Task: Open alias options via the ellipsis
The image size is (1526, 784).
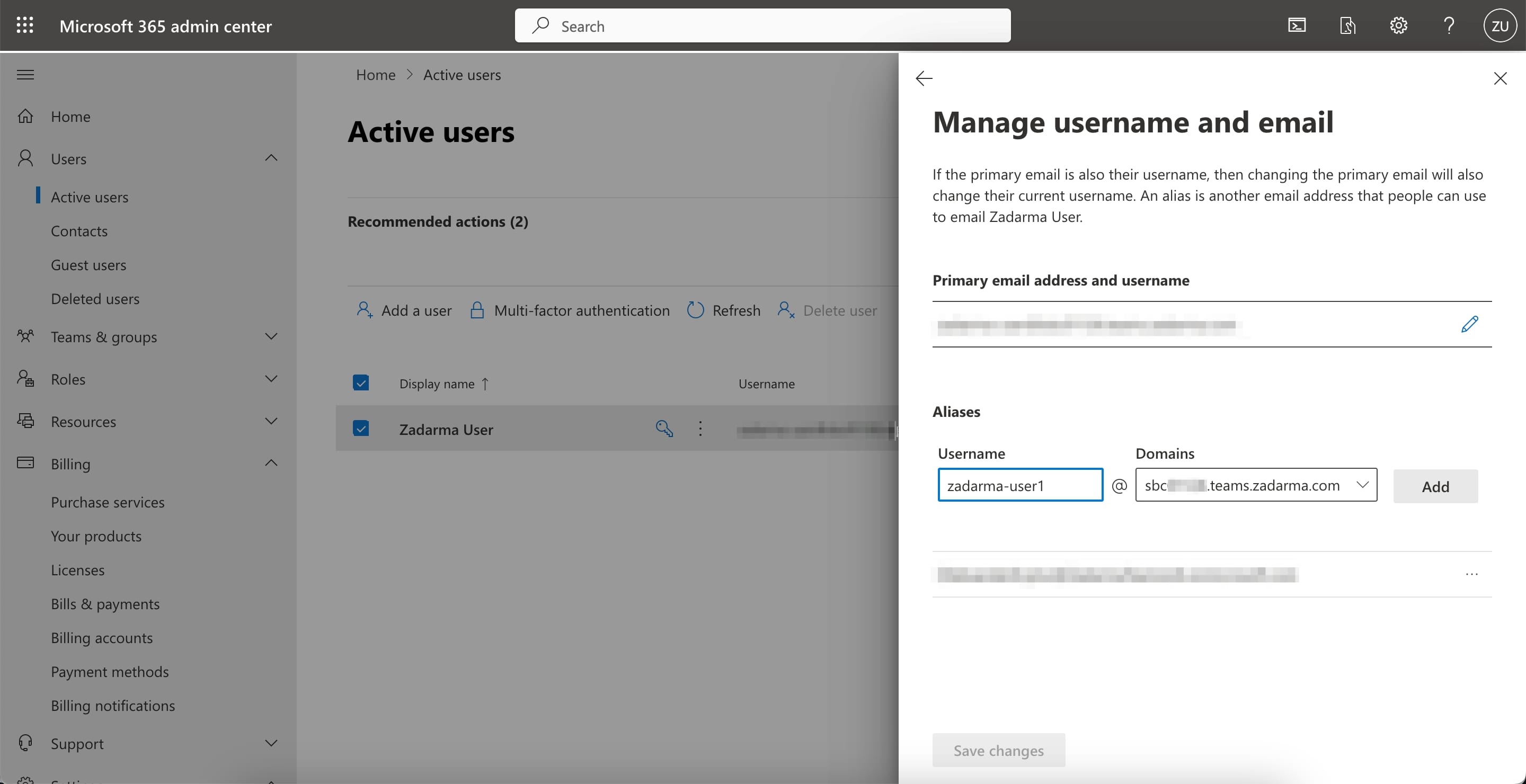Action: pyautogui.click(x=1472, y=574)
